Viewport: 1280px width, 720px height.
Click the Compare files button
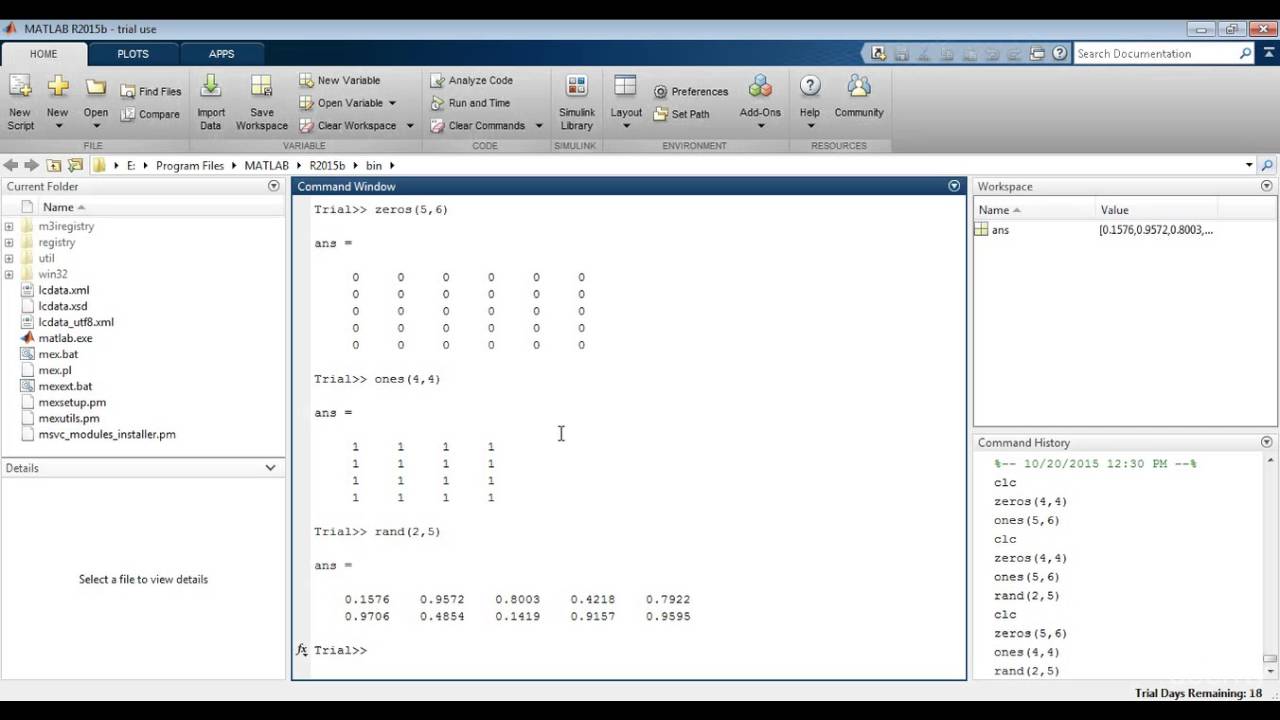(151, 114)
